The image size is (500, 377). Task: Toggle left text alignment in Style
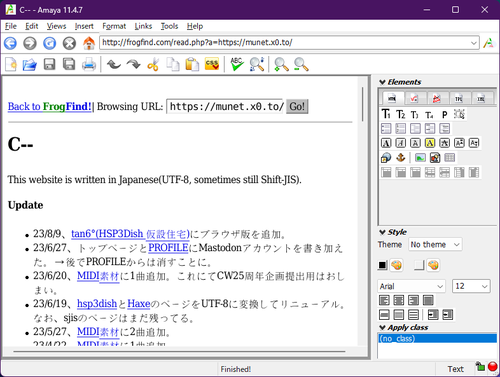coord(384,300)
